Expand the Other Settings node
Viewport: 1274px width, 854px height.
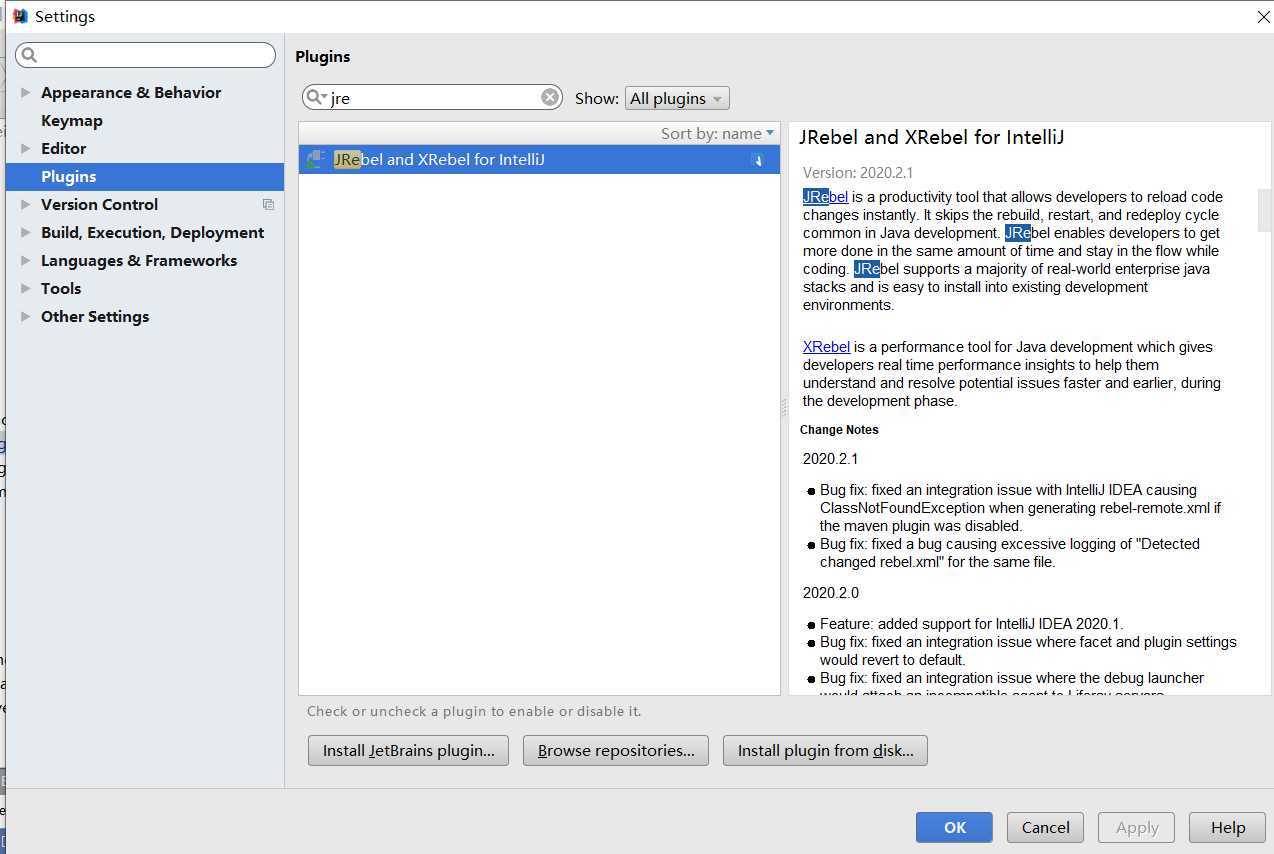25,316
